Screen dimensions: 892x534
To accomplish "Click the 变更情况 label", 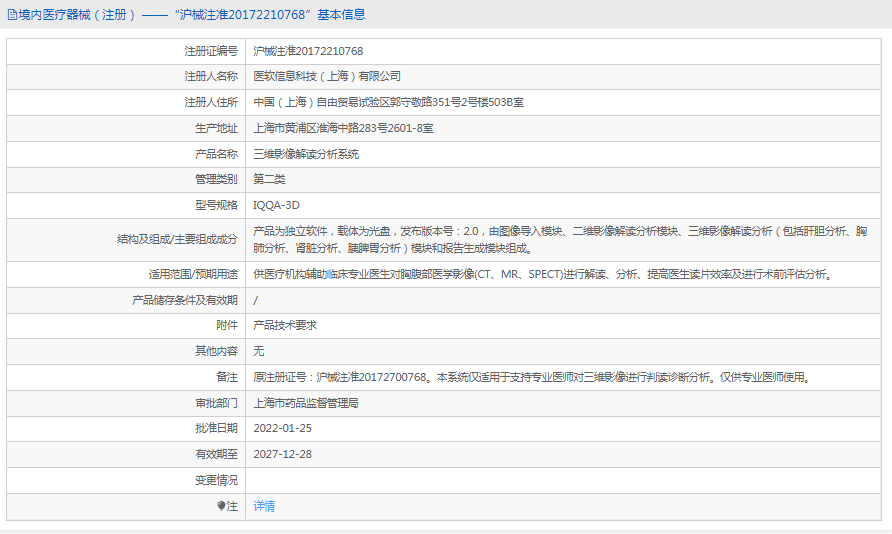I will coord(216,480).
